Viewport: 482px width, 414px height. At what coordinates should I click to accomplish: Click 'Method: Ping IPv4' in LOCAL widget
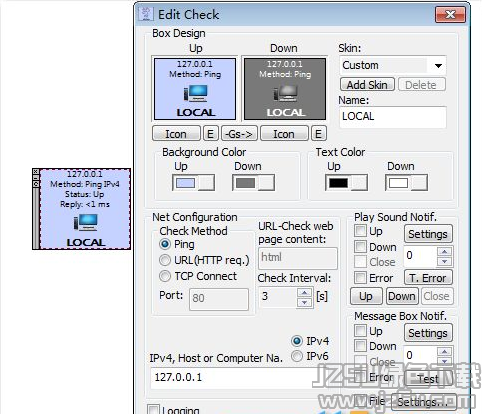85,184
